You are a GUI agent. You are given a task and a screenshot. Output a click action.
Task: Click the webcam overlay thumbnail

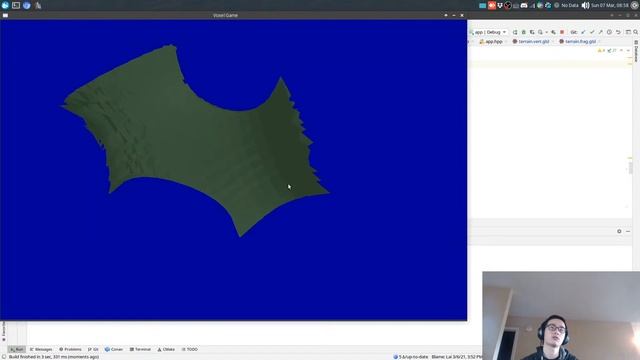tap(561, 316)
